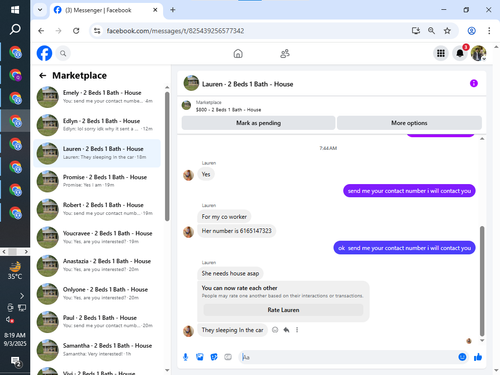Screen dimensions: 500x375
Task: Choose a sticker icon in composer
Action: (x=214, y=357)
